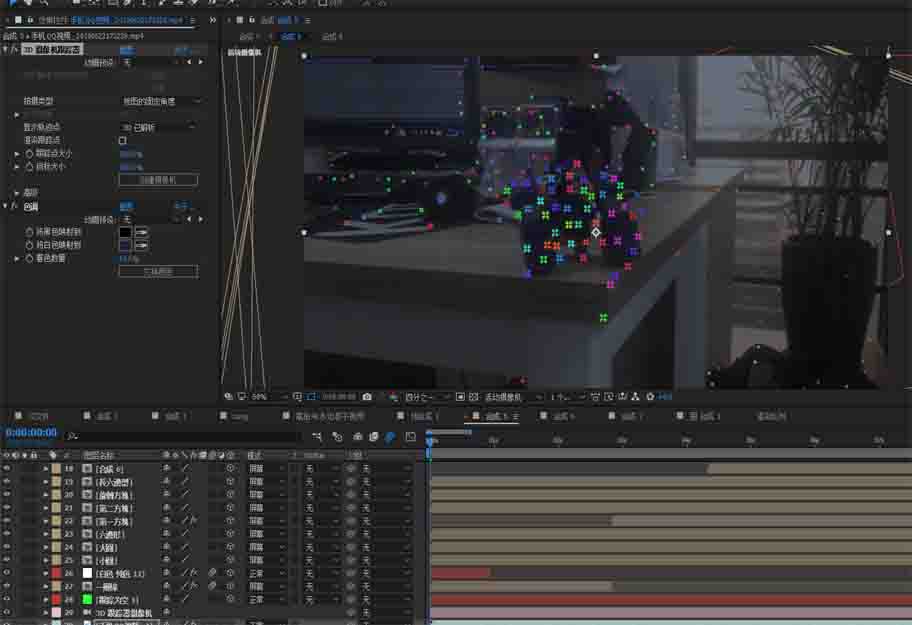Switch to the 合成 4 viewer tab
Viewport: 912px width, 625px height.
(x=331, y=37)
